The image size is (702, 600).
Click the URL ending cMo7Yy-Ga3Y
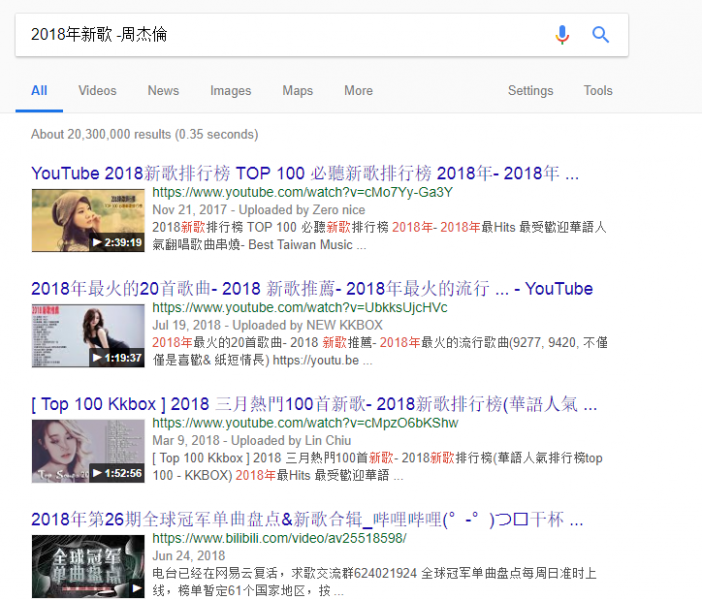[303, 193]
